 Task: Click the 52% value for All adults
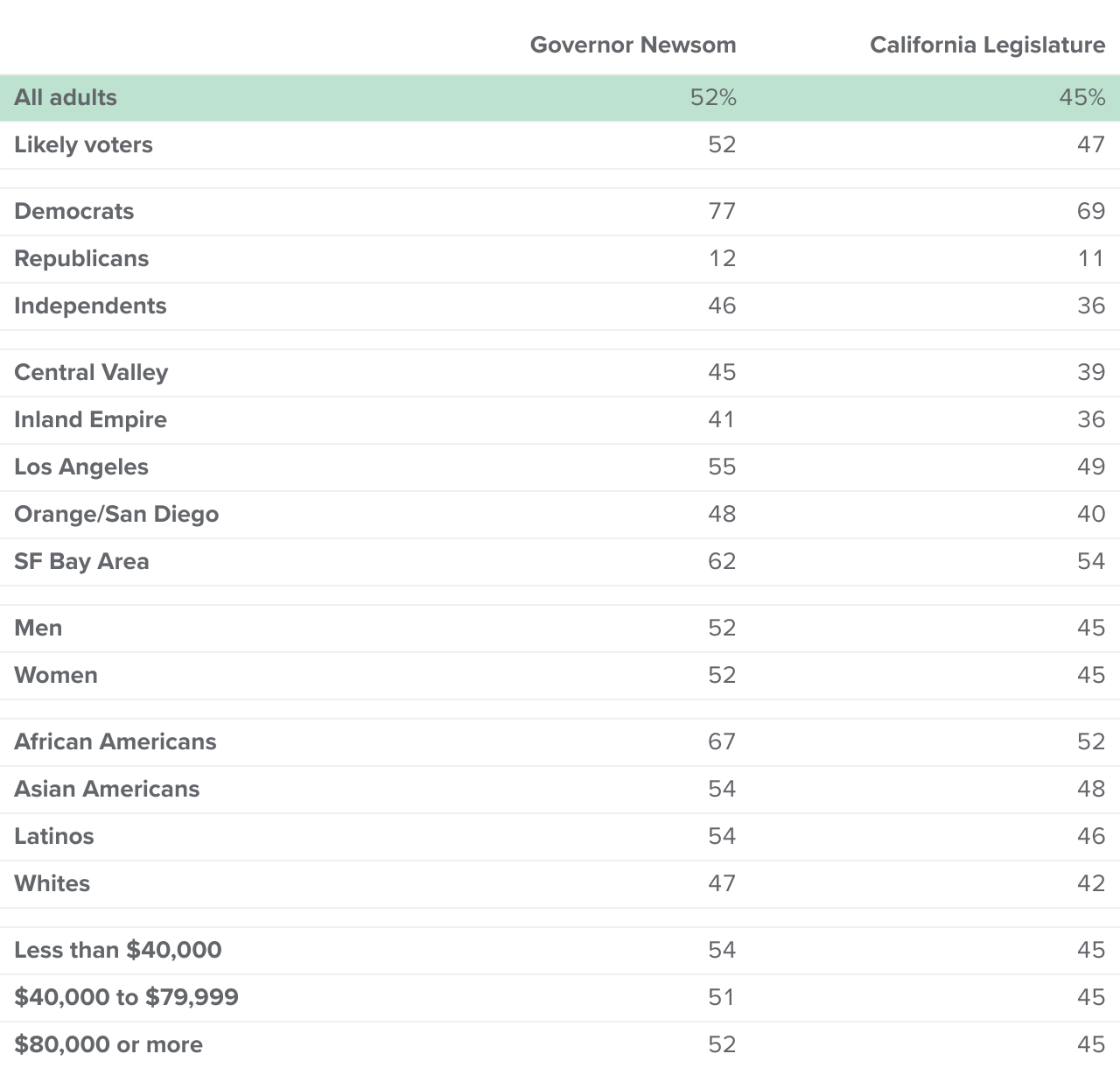tap(713, 97)
